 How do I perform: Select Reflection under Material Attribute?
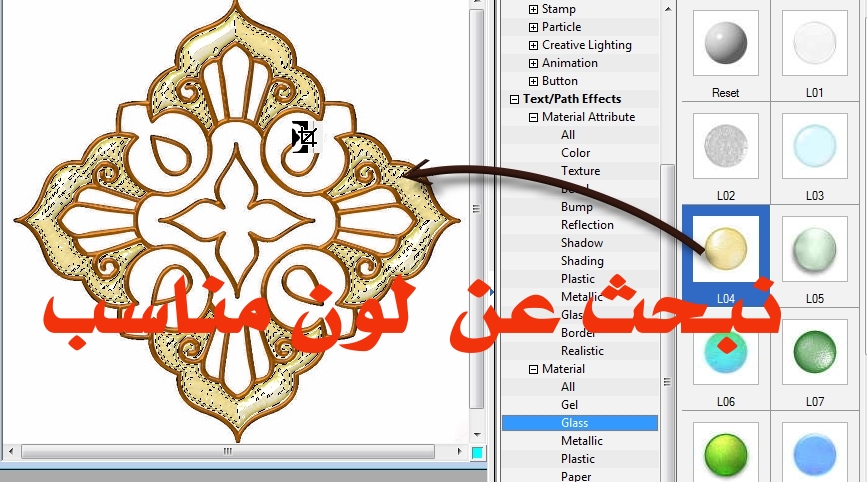[587, 225]
